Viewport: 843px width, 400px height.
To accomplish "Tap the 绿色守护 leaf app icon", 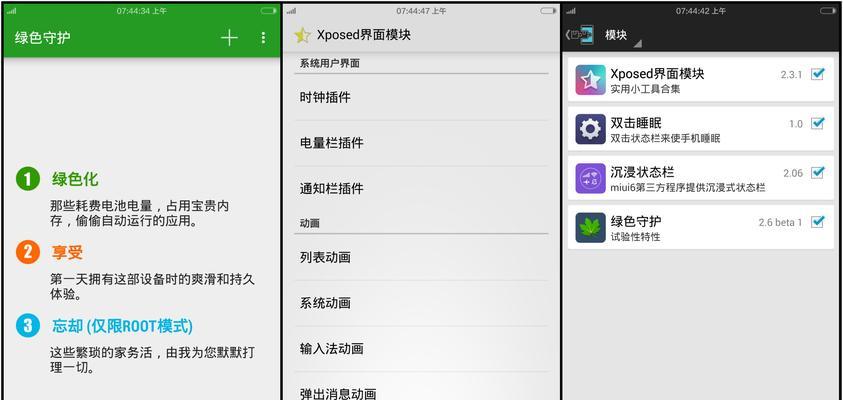I will pyautogui.click(x=590, y=227).
